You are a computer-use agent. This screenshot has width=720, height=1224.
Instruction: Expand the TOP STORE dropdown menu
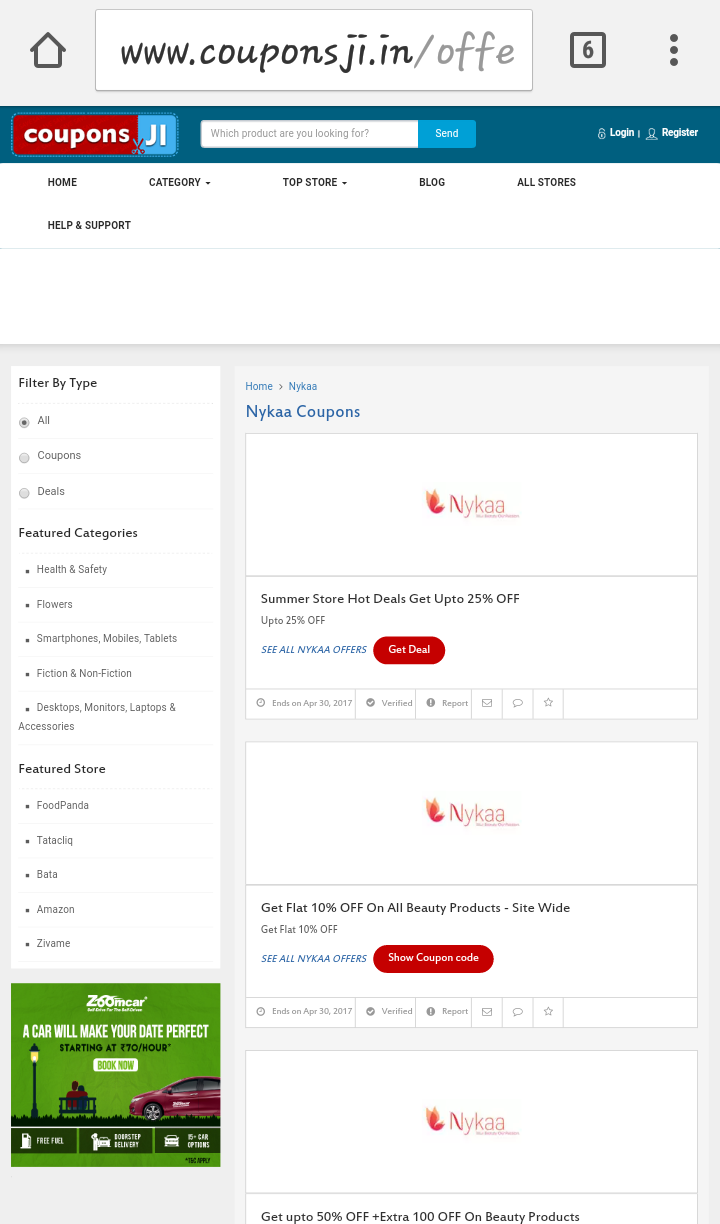[315, 183]
